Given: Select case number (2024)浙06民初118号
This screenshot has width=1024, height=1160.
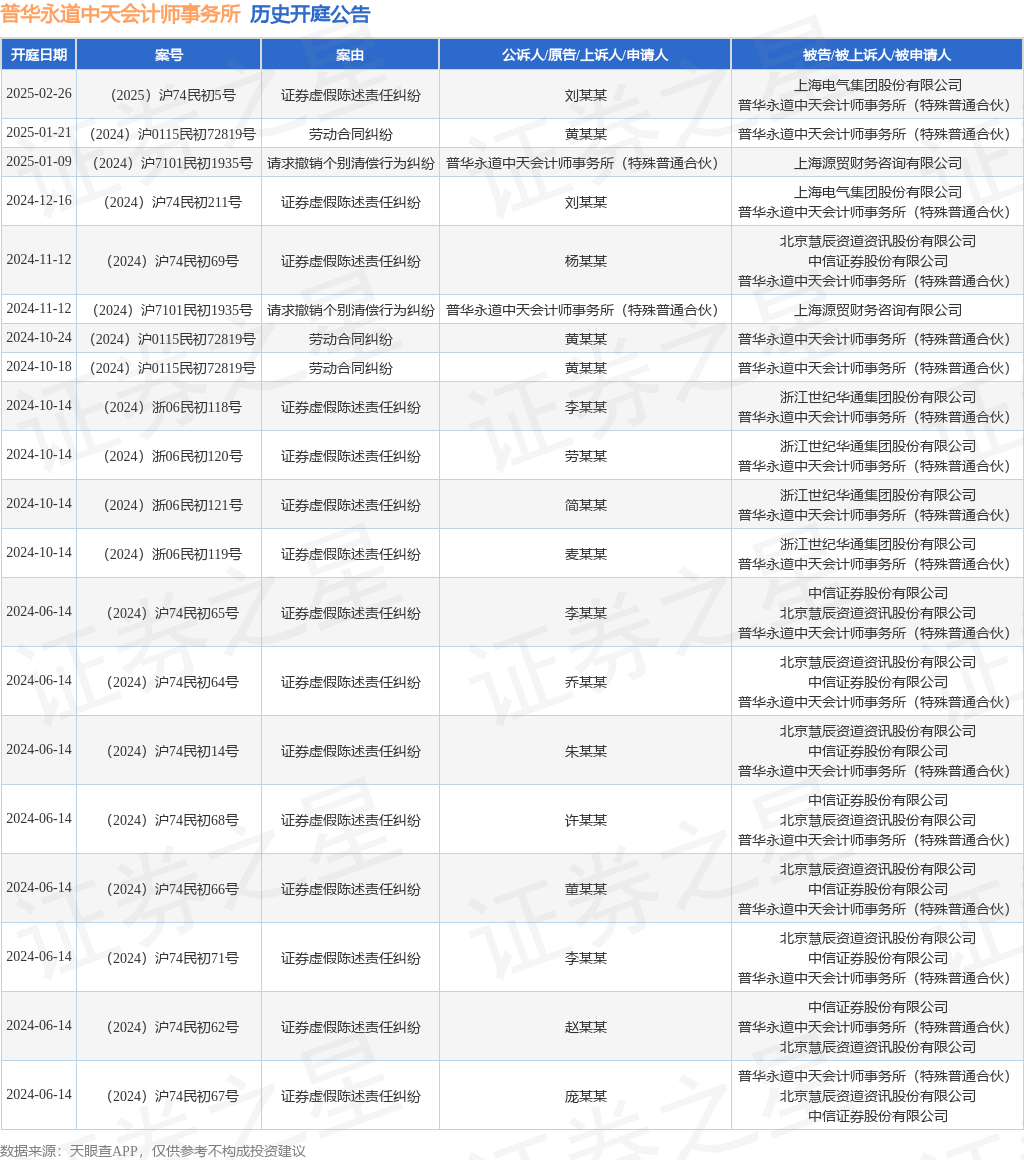Looking at the screenshot, I should [169, 408].
